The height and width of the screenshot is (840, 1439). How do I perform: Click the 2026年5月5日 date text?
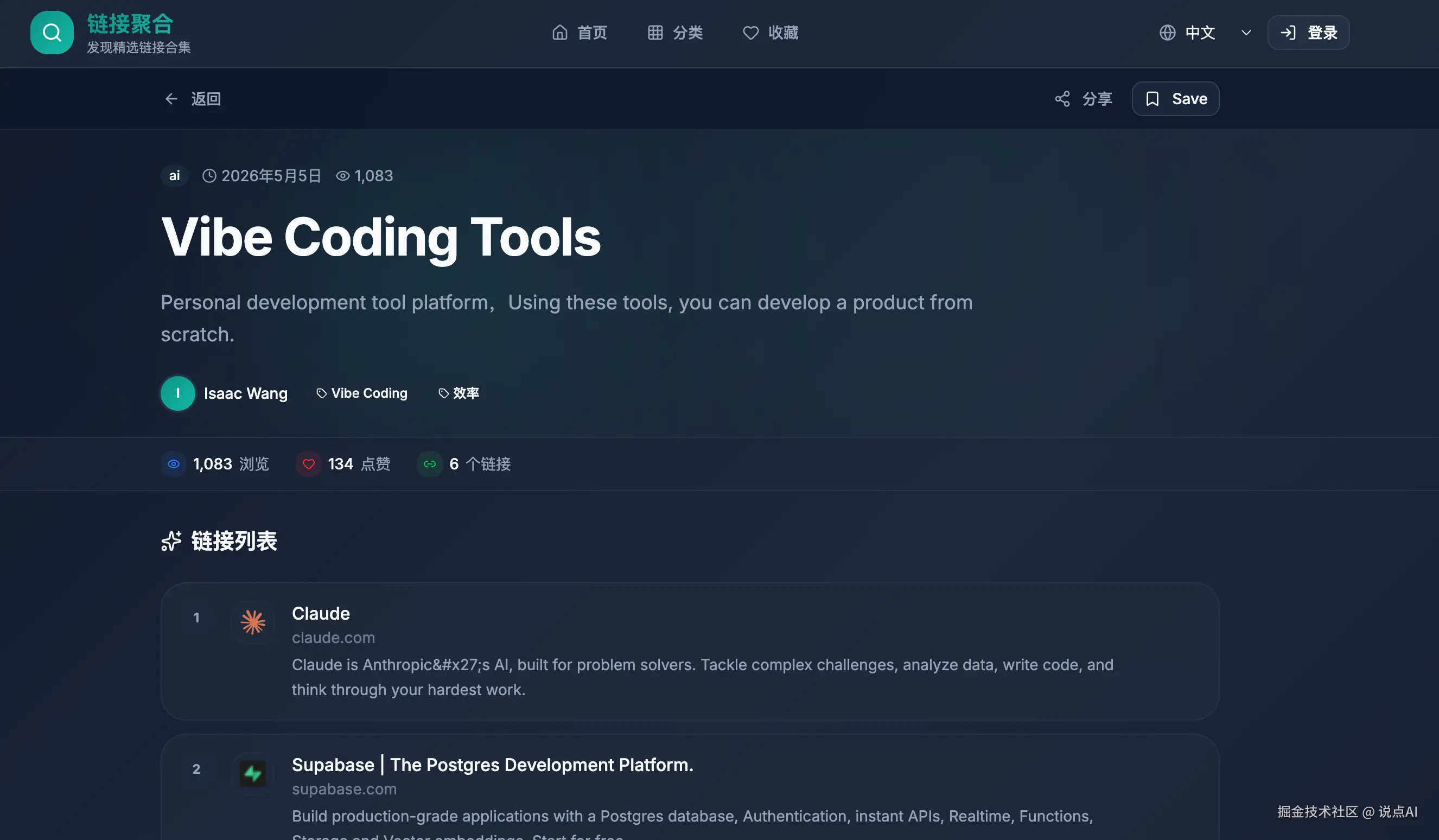[271, 176]
